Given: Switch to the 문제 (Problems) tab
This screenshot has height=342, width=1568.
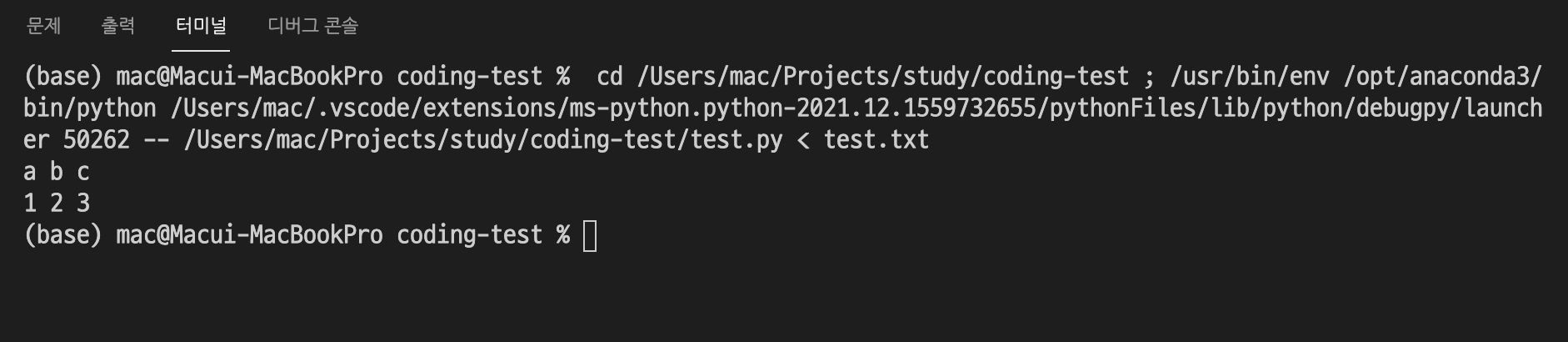Looking at the screenshot, I should [43, 26].
